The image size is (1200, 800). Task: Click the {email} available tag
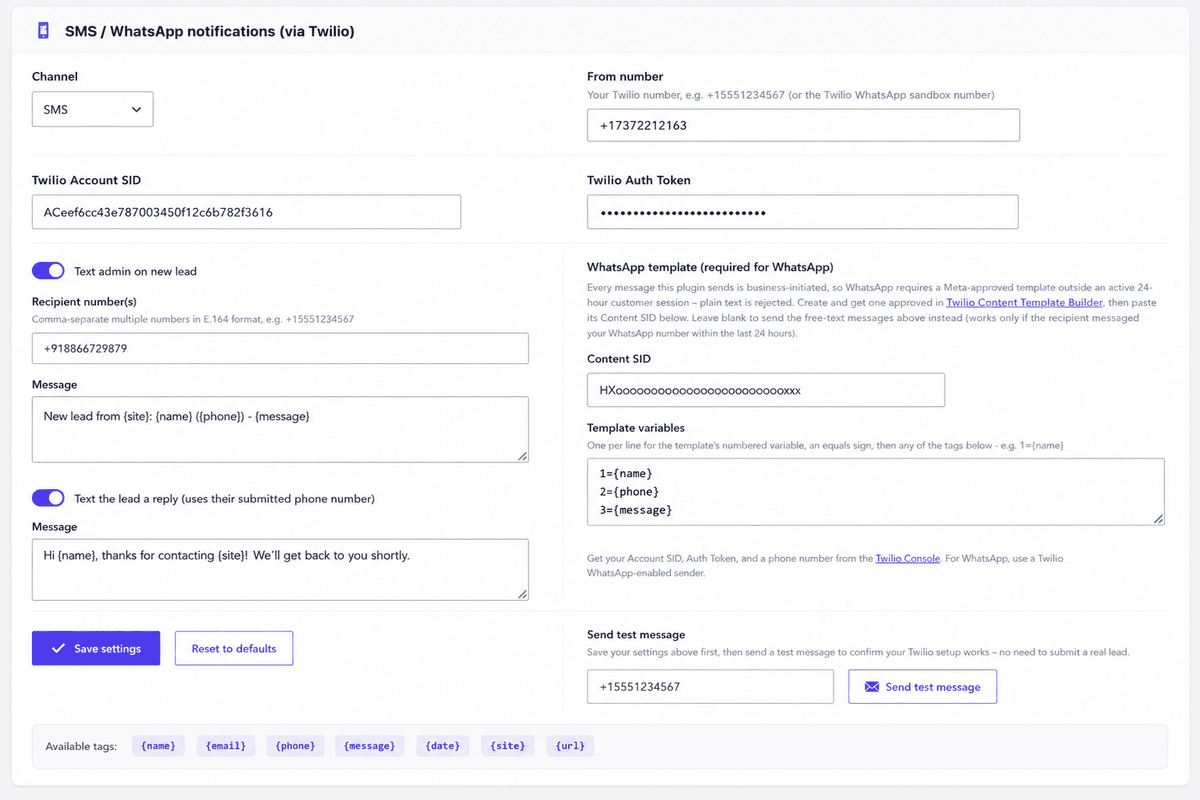[226, 746]
